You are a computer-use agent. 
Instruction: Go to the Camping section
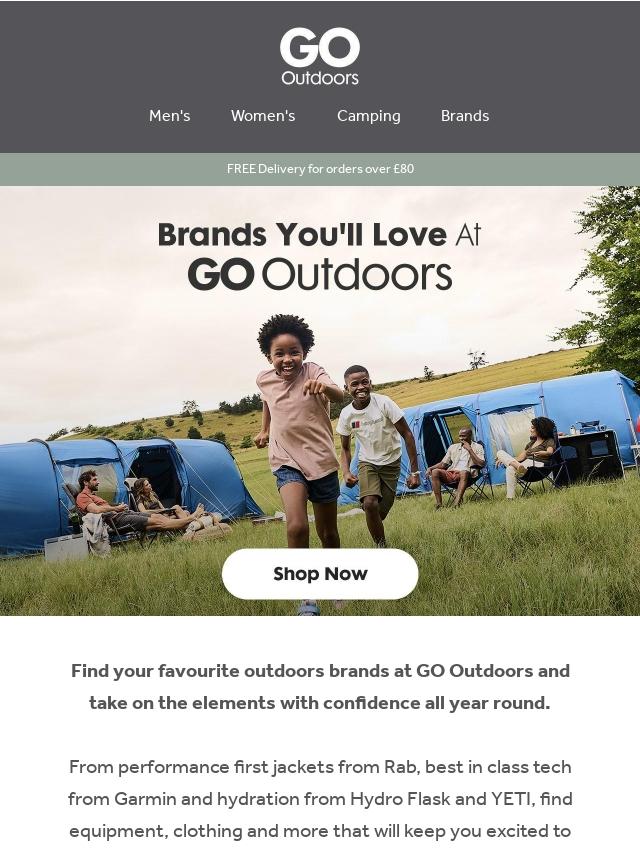(369, 116)
